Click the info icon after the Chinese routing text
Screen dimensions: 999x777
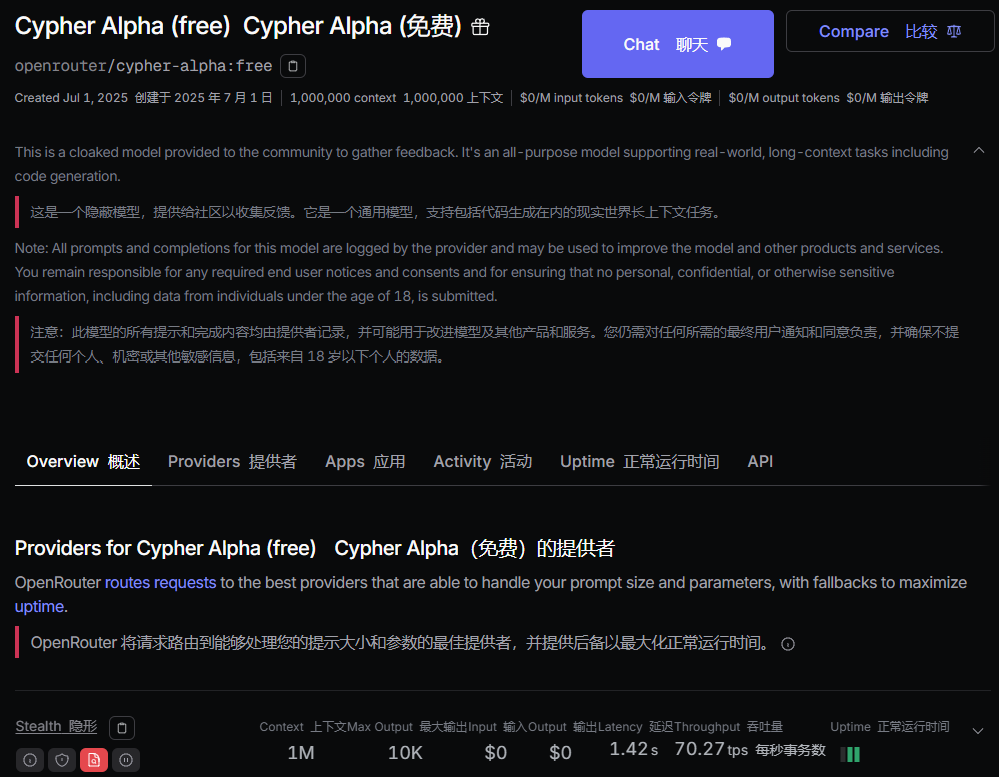click(788, 644)
